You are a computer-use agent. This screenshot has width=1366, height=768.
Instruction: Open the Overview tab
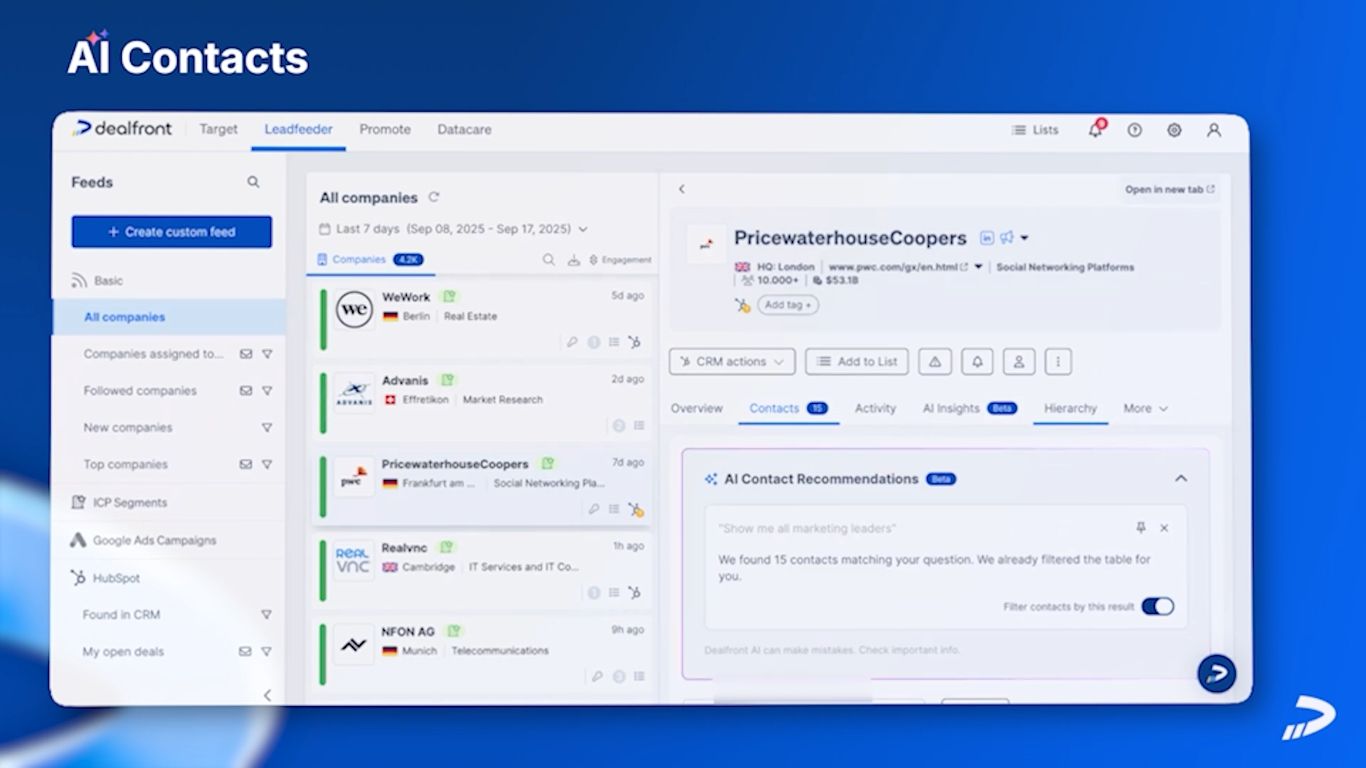tap(697, 408)
